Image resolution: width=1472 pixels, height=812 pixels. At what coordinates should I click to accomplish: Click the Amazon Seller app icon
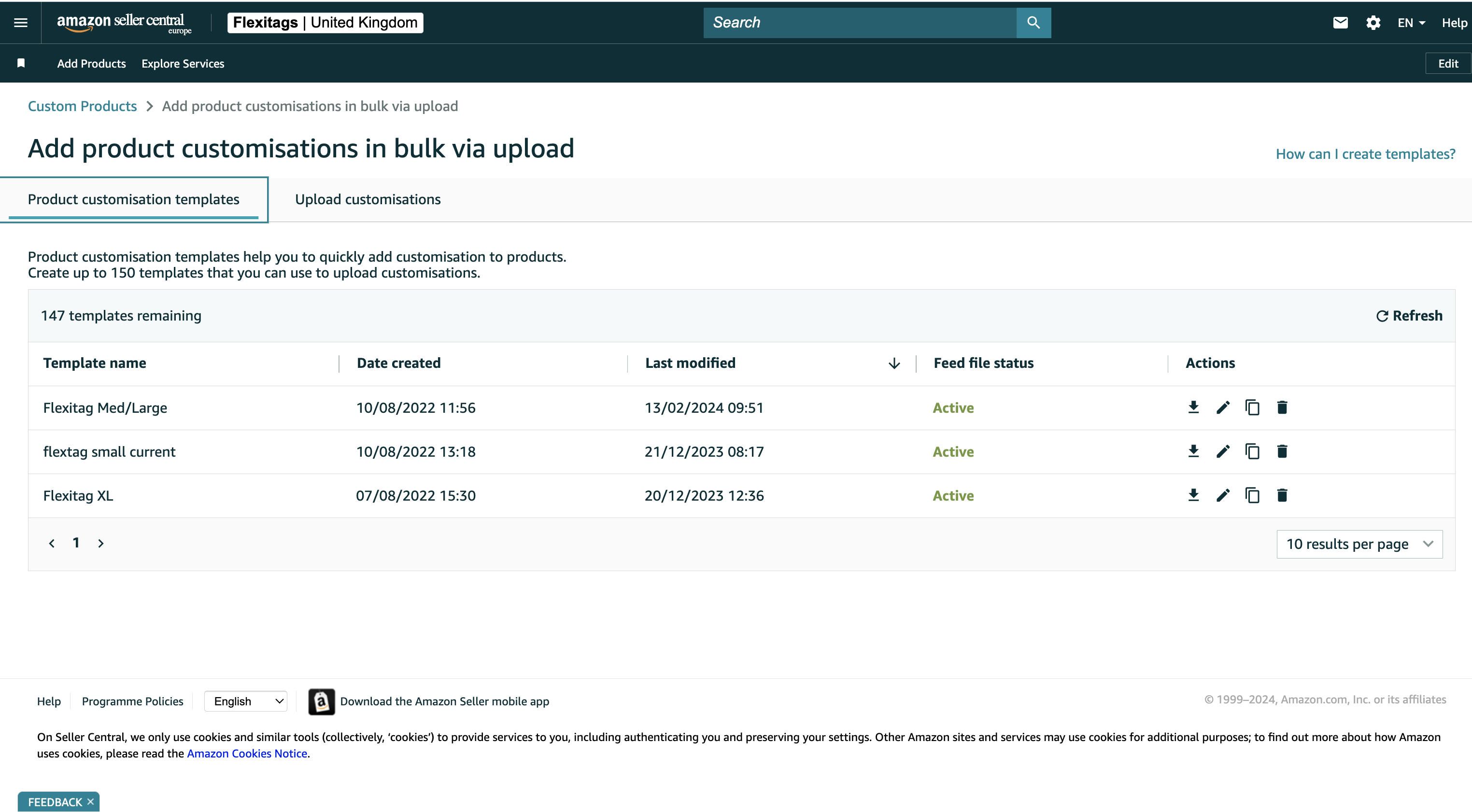[x=321, y=701]
